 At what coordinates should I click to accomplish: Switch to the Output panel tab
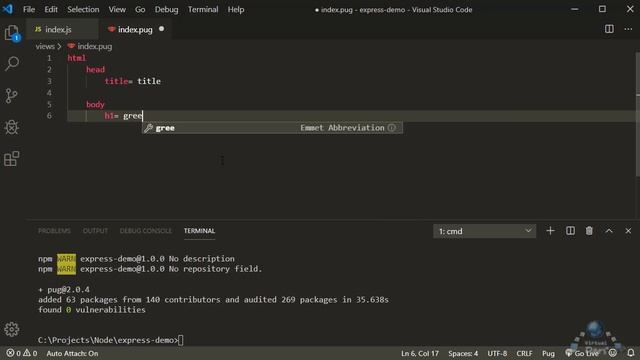point(95,231)
